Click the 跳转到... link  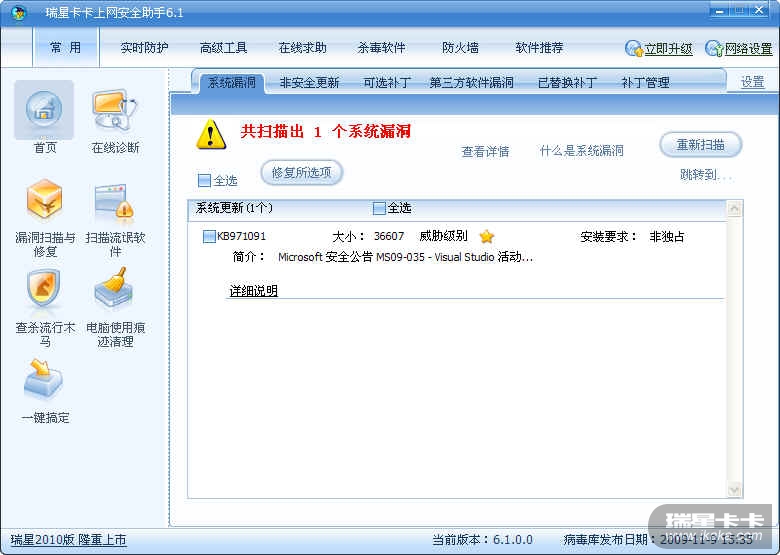click(706, 175)
